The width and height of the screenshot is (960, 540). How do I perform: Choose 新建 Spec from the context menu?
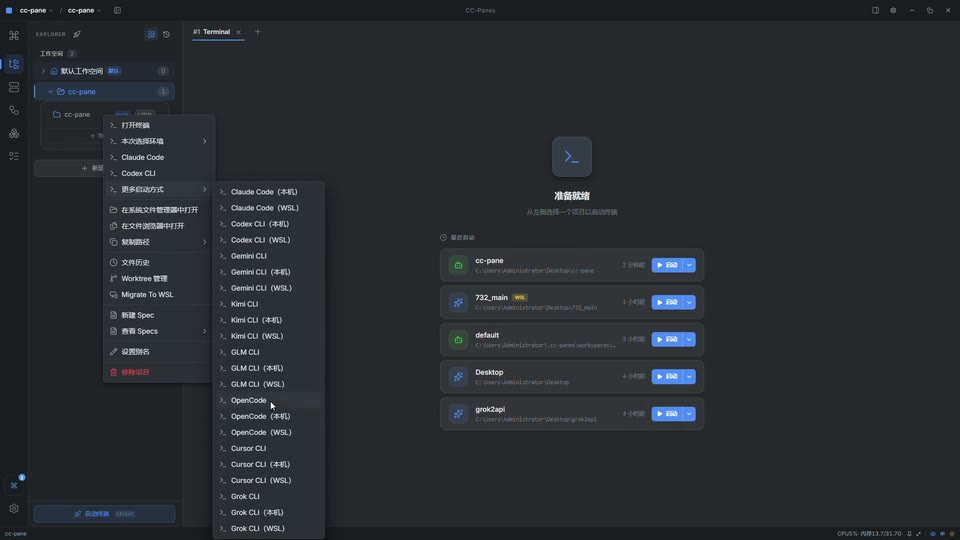[x=159, y=315]
